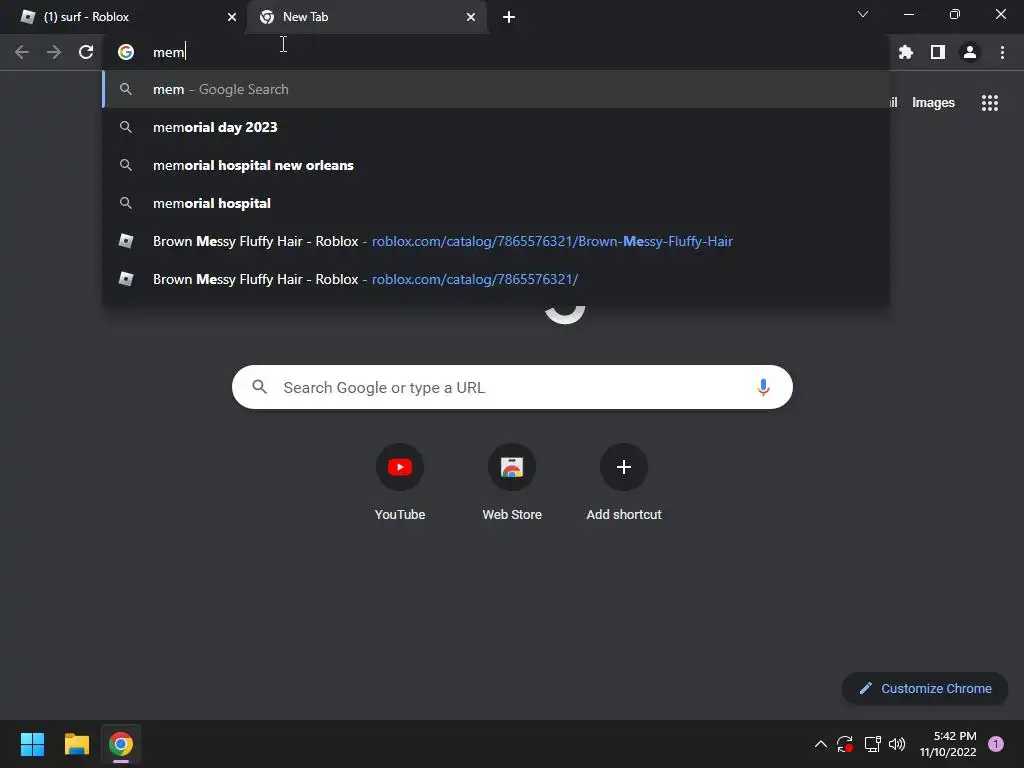Open the volume speaker tray icon
This screenshot has width=1024, height=768.
(897, 744)
